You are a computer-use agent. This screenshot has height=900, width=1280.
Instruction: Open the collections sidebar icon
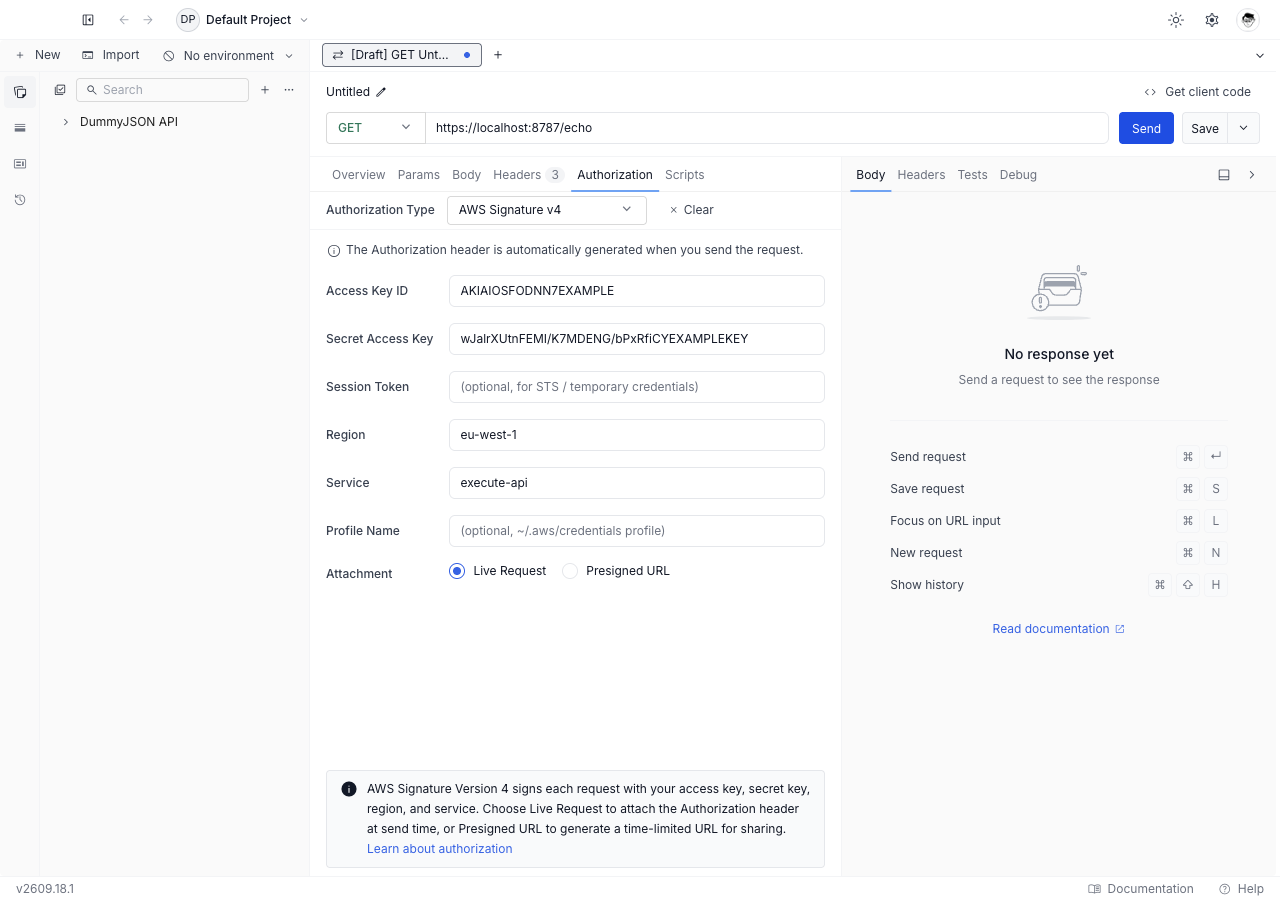coord(20,92)
